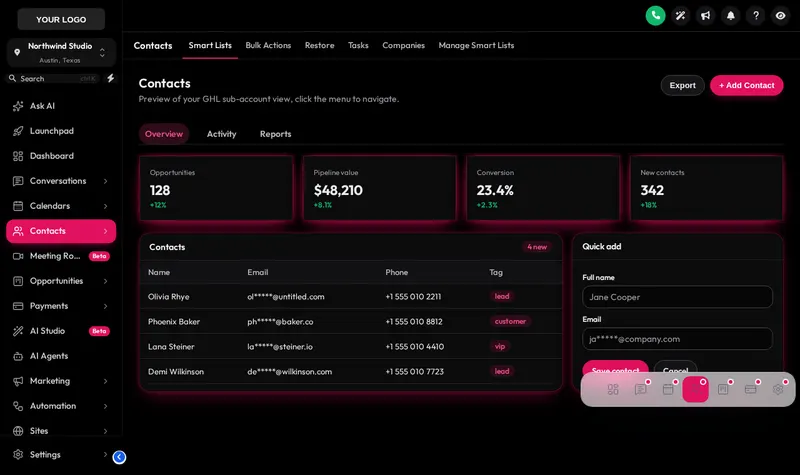
Task: Click the 4 new badge
Action: (x=537, y=247)
